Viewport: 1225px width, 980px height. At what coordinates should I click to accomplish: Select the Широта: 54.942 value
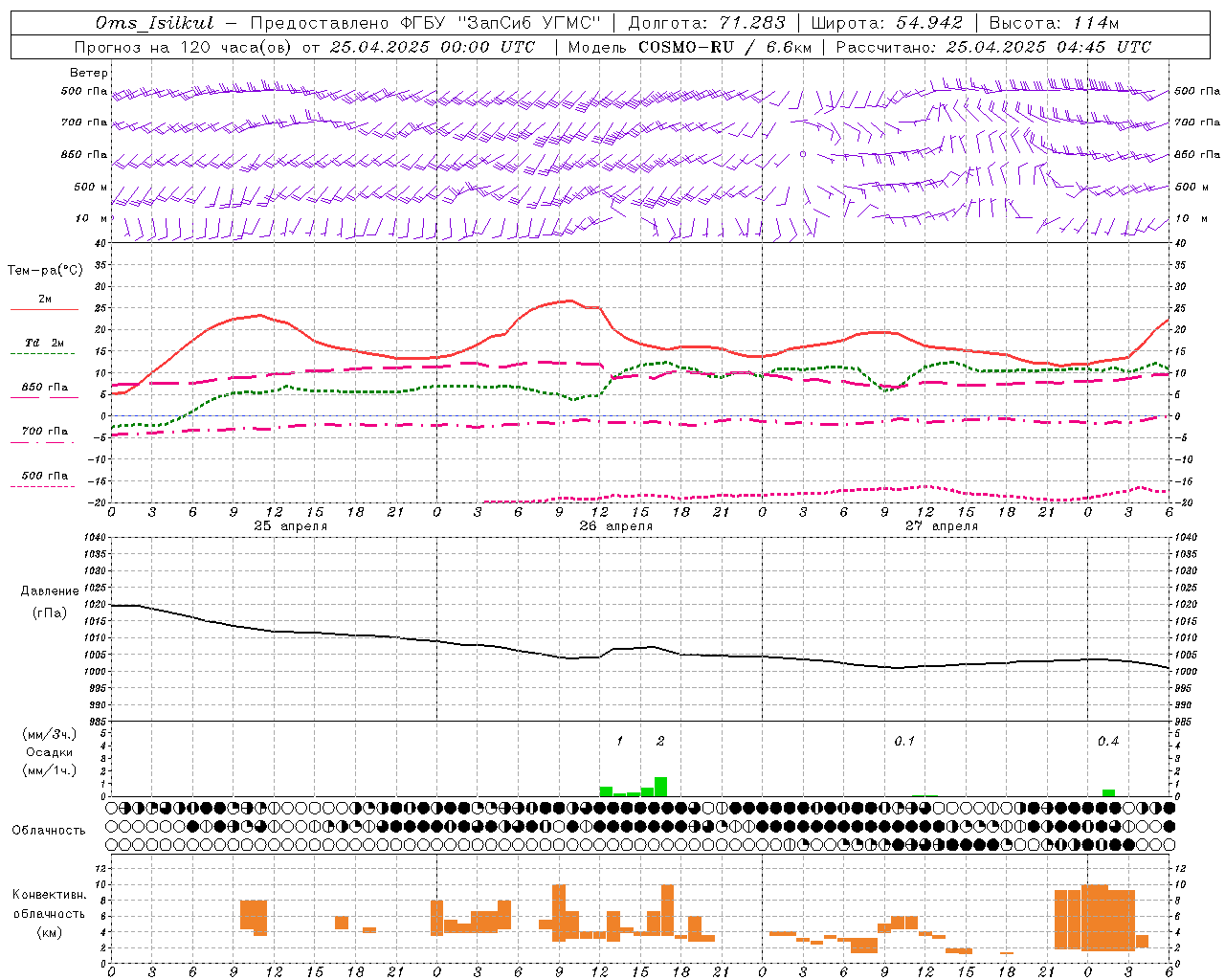click(887, 23)
